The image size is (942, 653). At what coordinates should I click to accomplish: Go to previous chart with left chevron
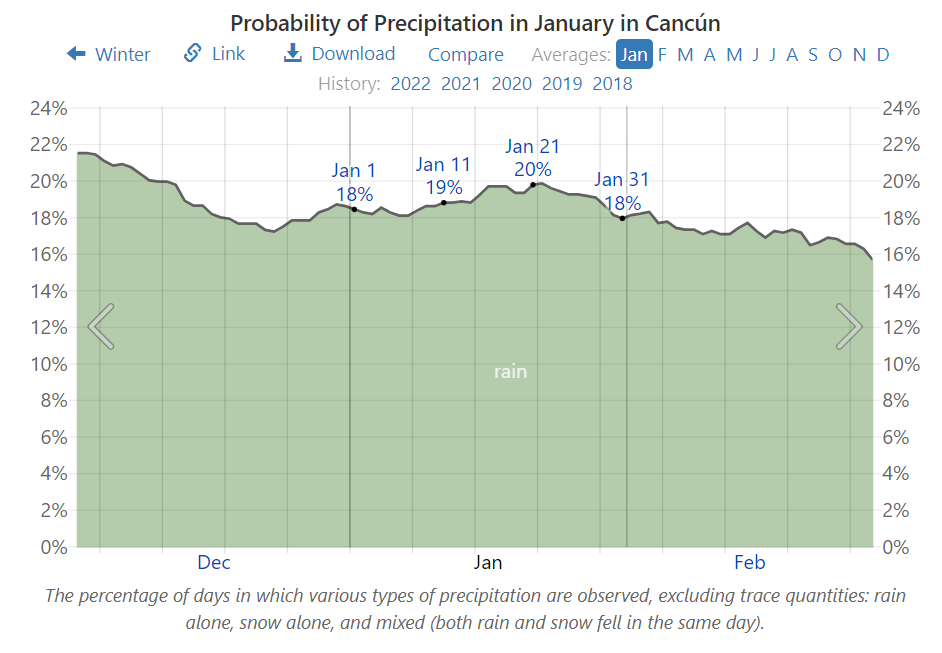click(101, 327)
